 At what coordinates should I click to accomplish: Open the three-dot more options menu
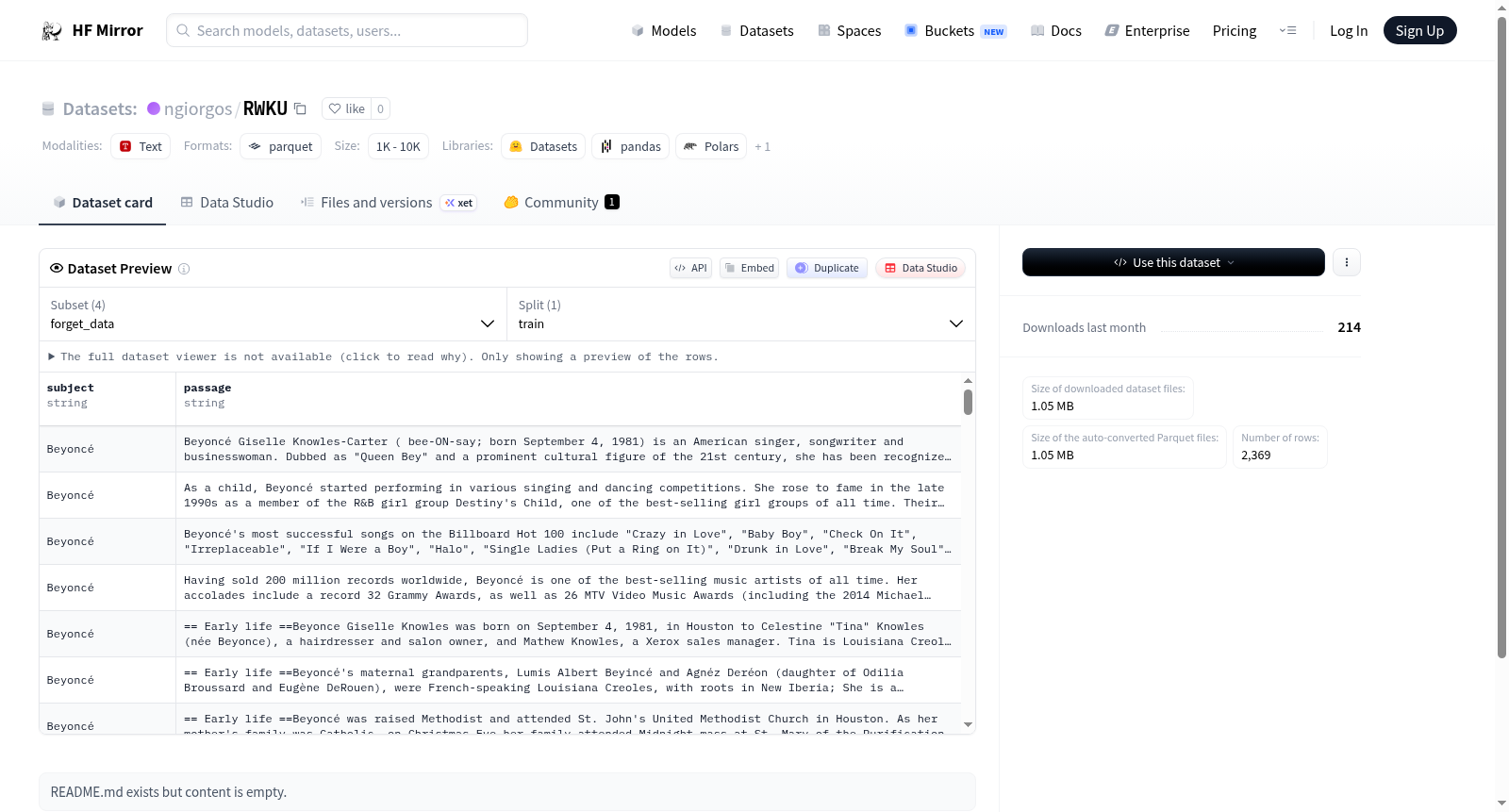tap(1347, 262)
